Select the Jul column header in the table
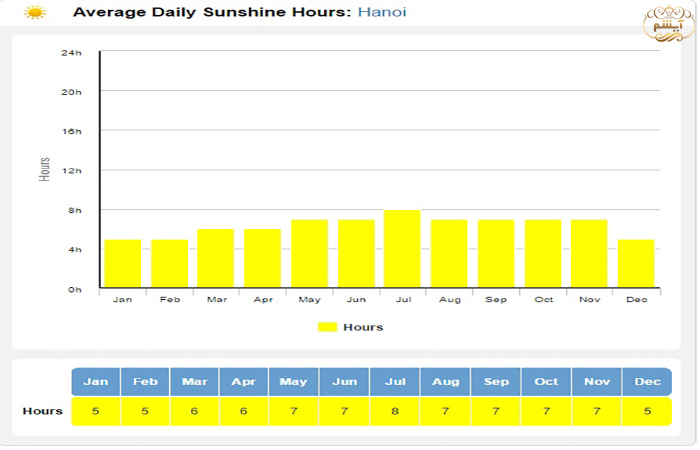Viewport: 700px width, 450px height. 395,382
